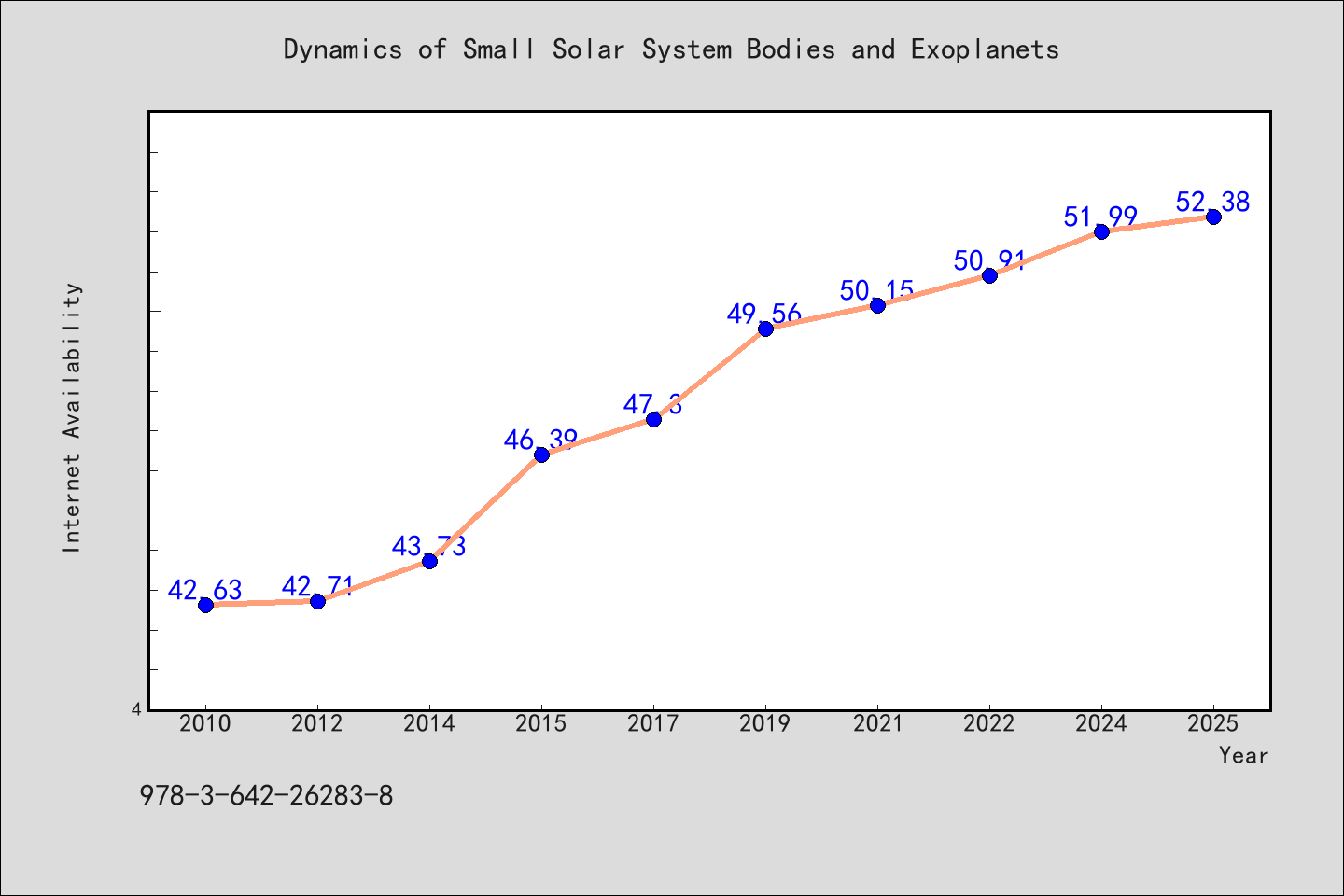Click the 2015 x-axis tick label
Screen dimensions: 1344x896
coord(541,724)
